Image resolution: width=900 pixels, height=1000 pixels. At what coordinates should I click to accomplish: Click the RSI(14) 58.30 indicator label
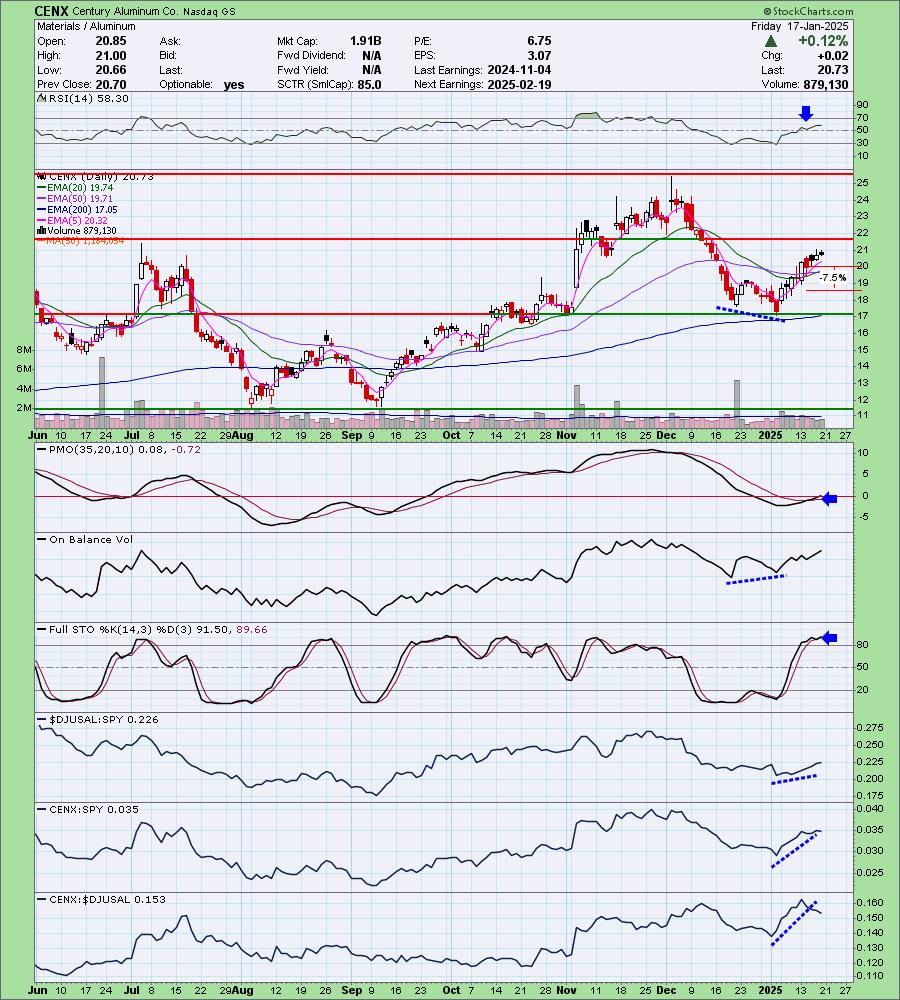pyautogui.click(x=84, y=99)
